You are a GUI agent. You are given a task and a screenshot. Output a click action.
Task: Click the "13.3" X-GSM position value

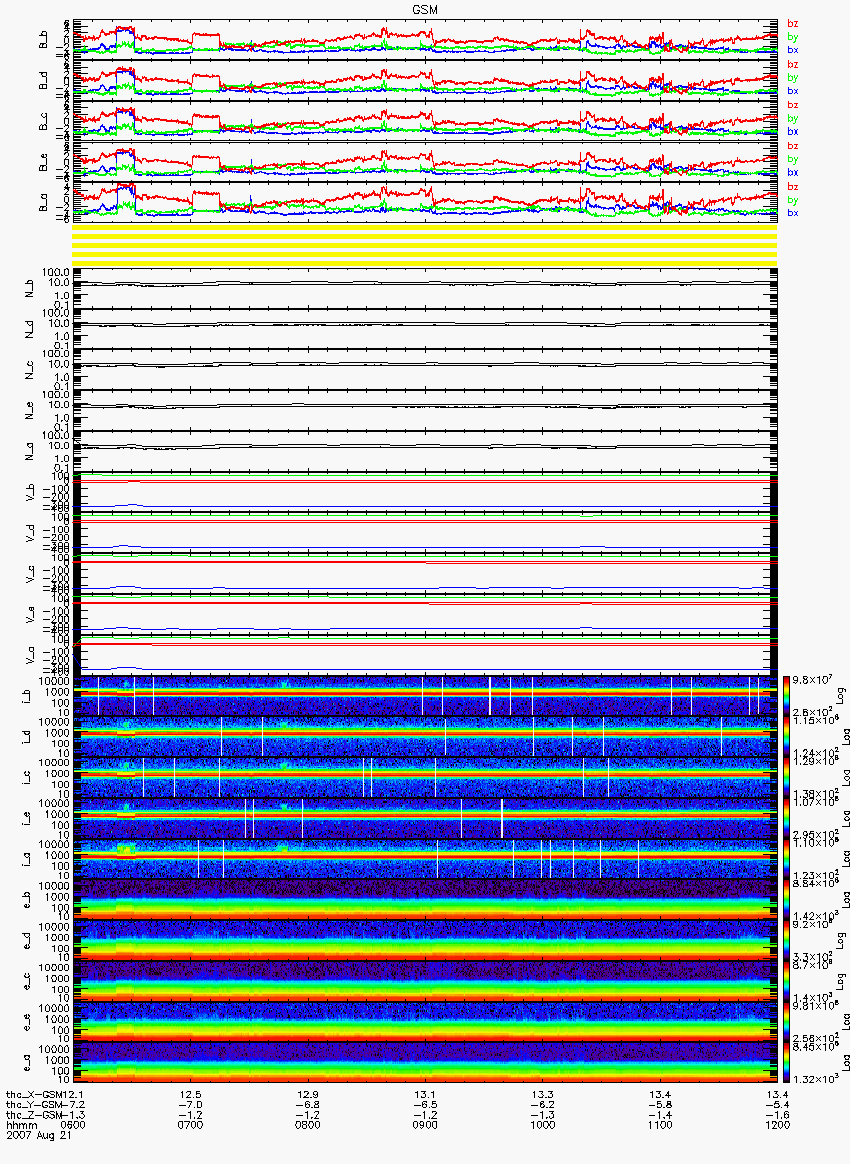[x=543, y=1095]
